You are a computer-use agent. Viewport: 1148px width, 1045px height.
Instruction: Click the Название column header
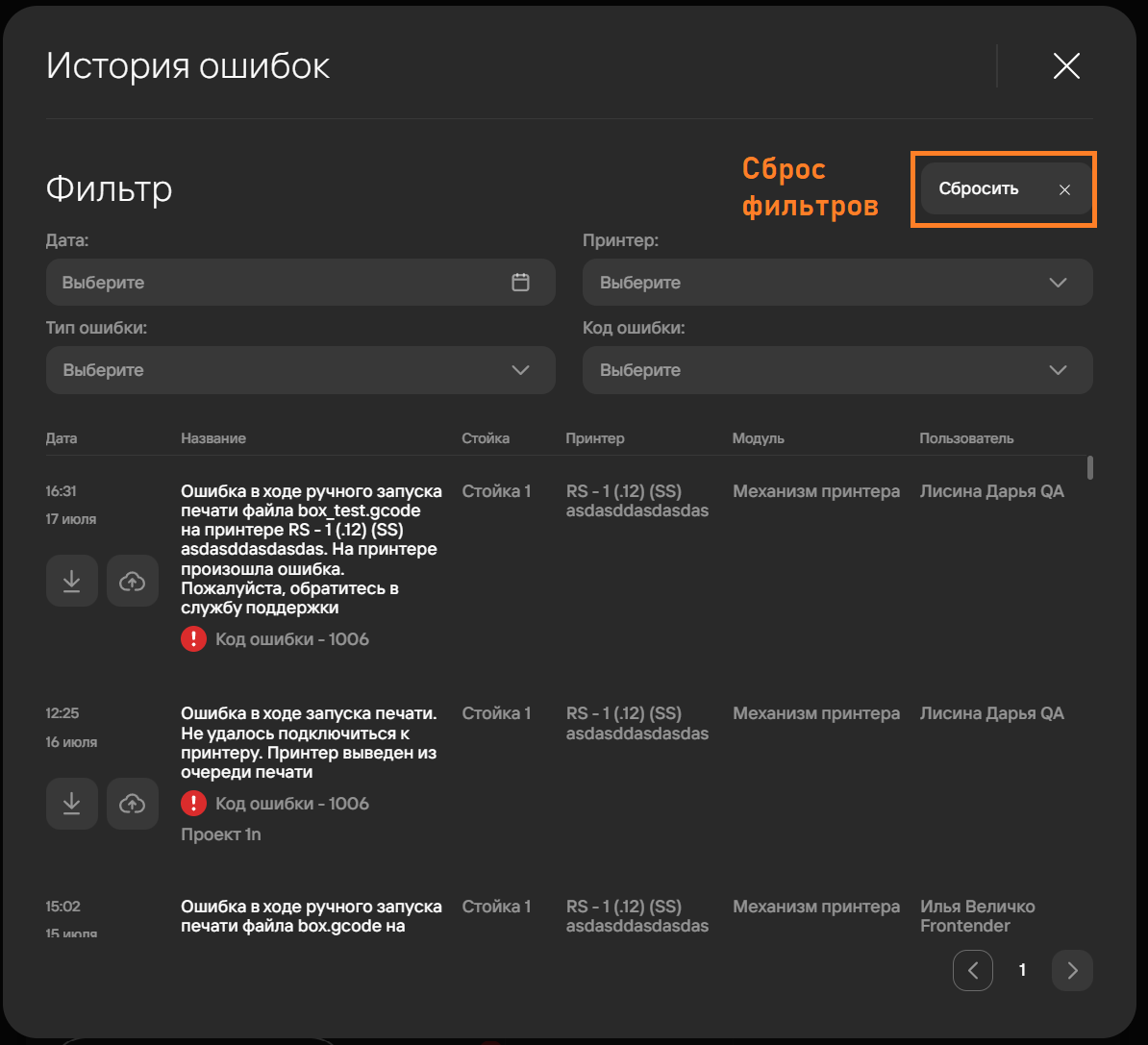213,438
